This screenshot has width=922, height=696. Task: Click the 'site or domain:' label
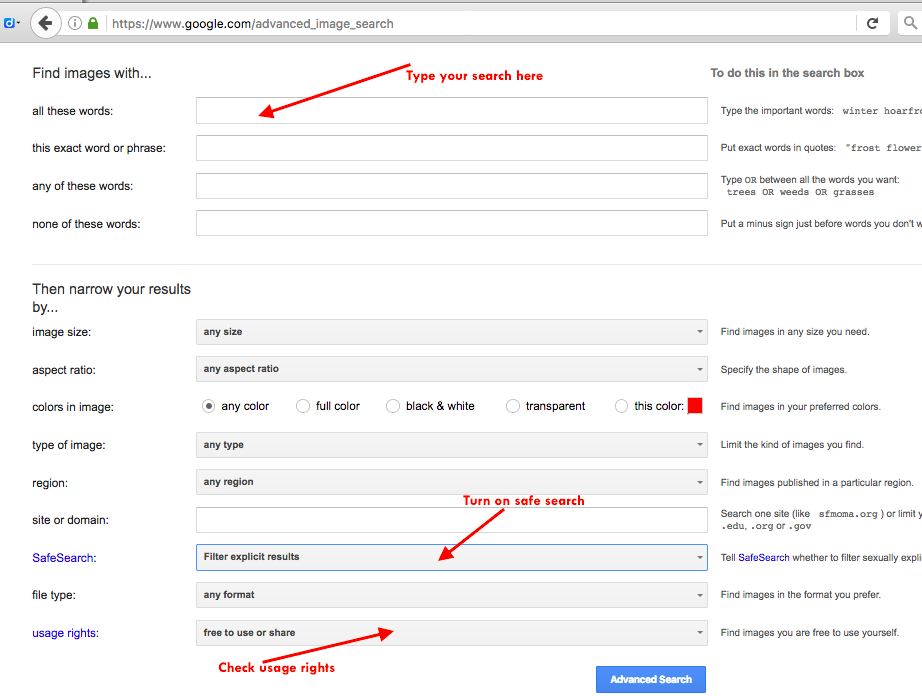71,520
